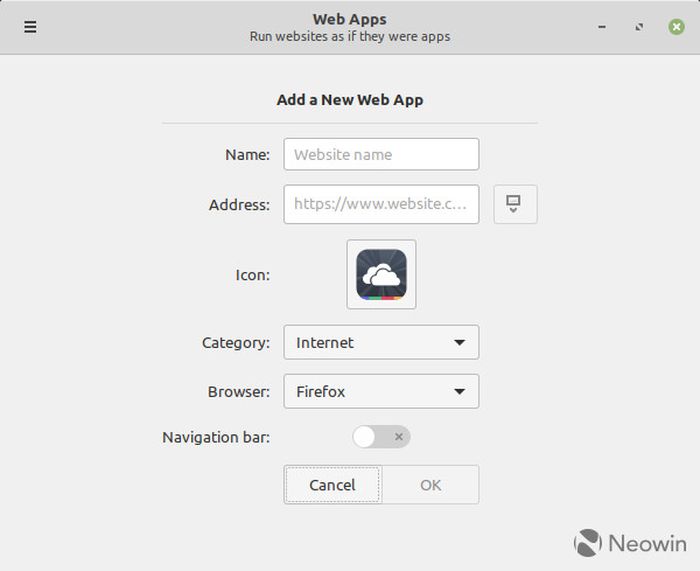The width and height of the screenshot is (700, 571).
Task: Click the 'Navigation bar:' label
Action: [216, 438]
